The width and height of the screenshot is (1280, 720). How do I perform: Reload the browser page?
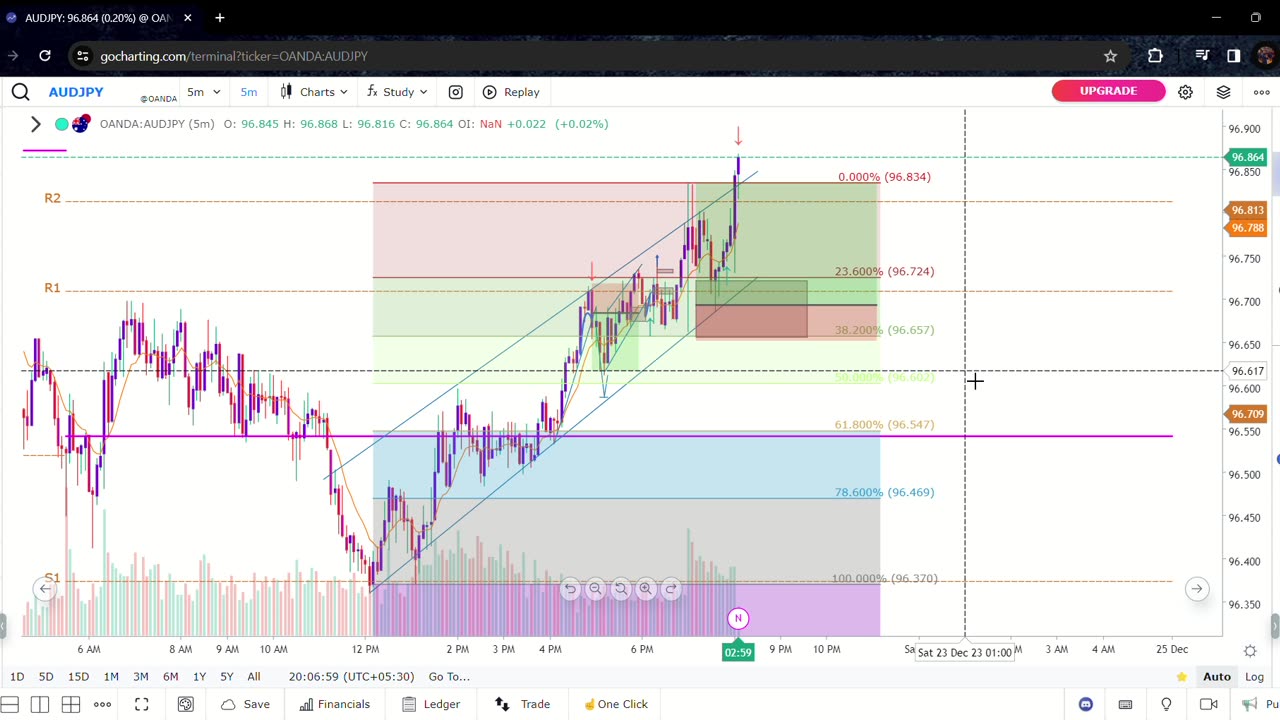coord(45,56)
